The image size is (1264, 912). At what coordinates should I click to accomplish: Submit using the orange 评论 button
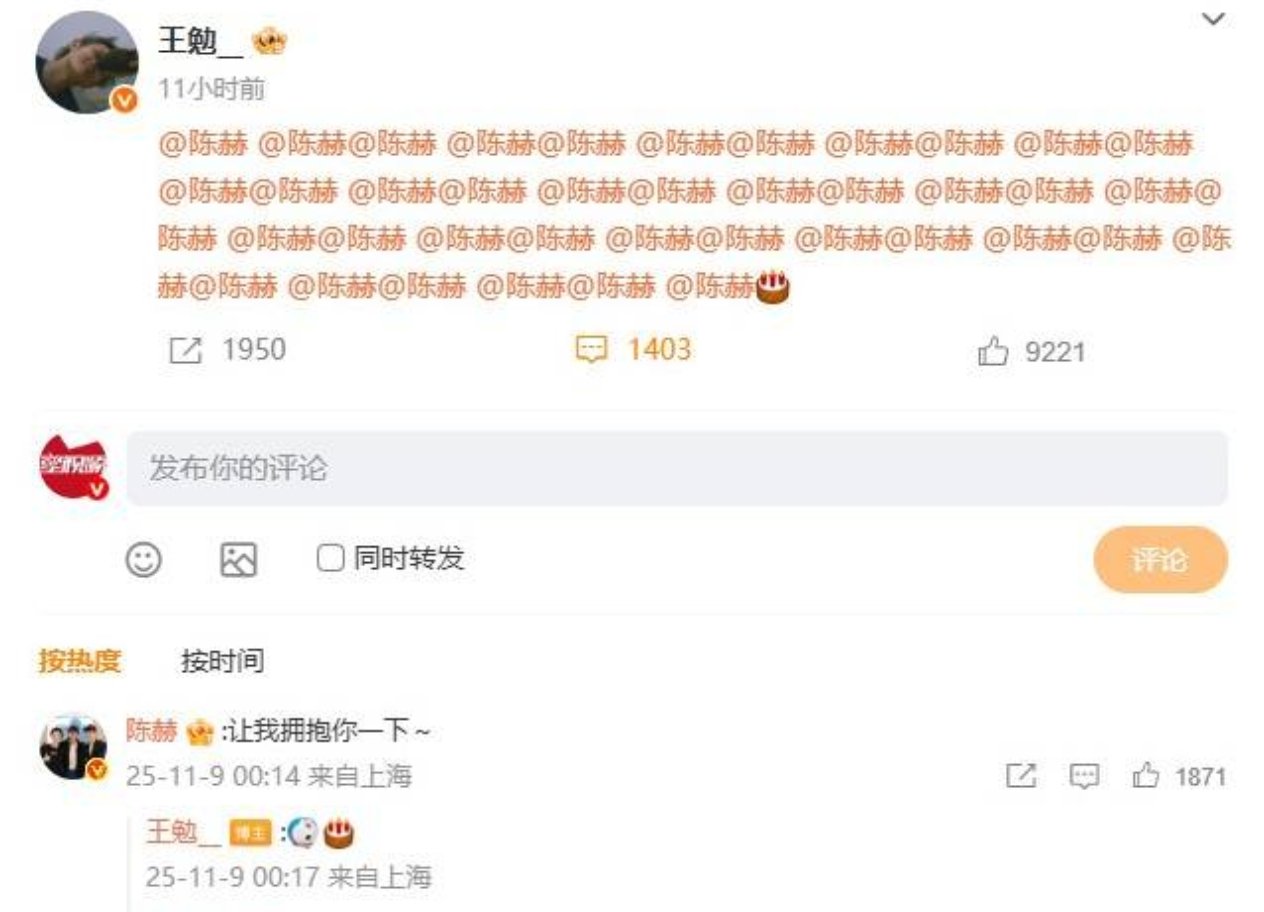tap(1160, 560)
